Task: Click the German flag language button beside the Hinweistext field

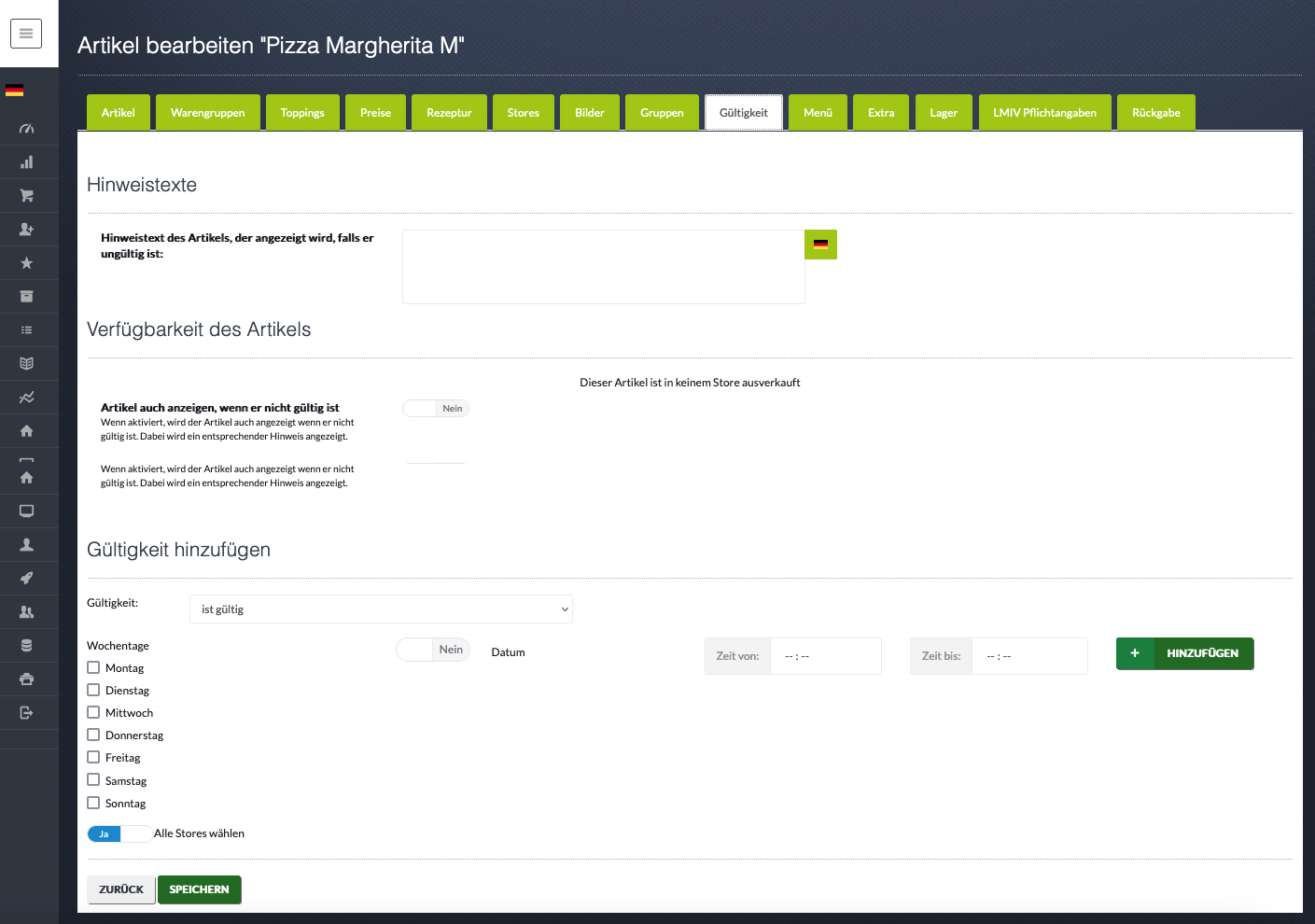Action: 820,245
